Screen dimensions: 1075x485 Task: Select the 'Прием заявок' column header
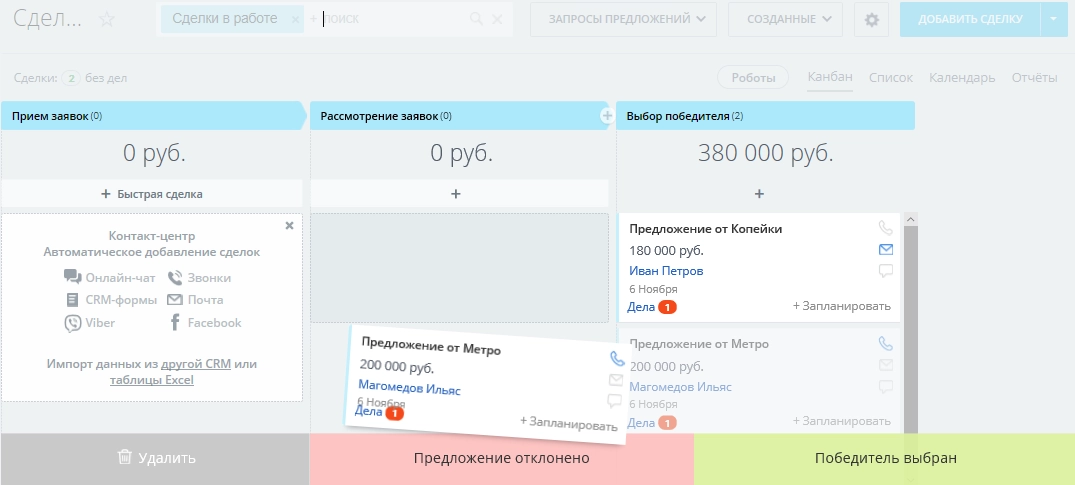[152, 116]
